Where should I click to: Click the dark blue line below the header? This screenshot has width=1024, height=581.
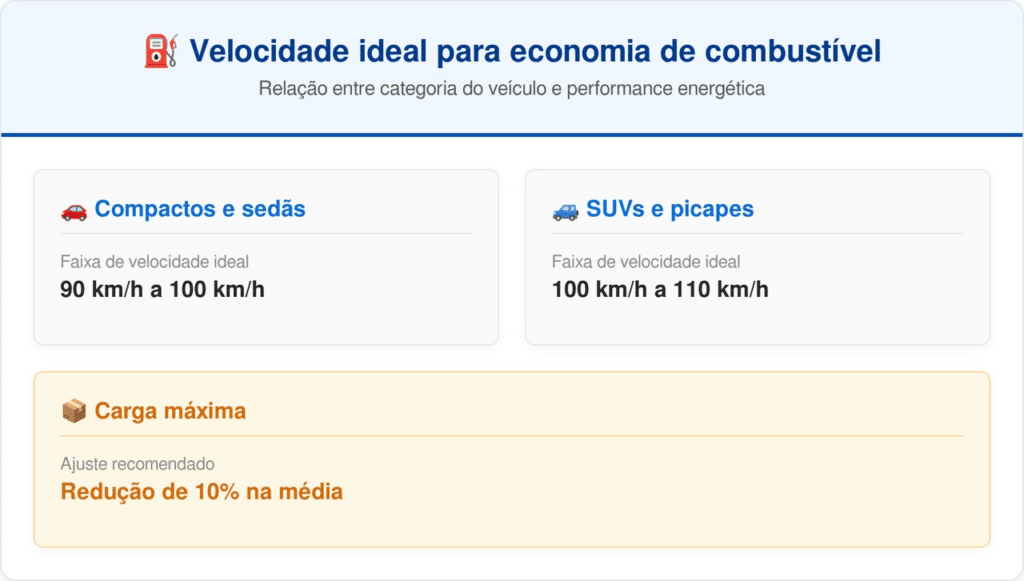pos(511,134)
